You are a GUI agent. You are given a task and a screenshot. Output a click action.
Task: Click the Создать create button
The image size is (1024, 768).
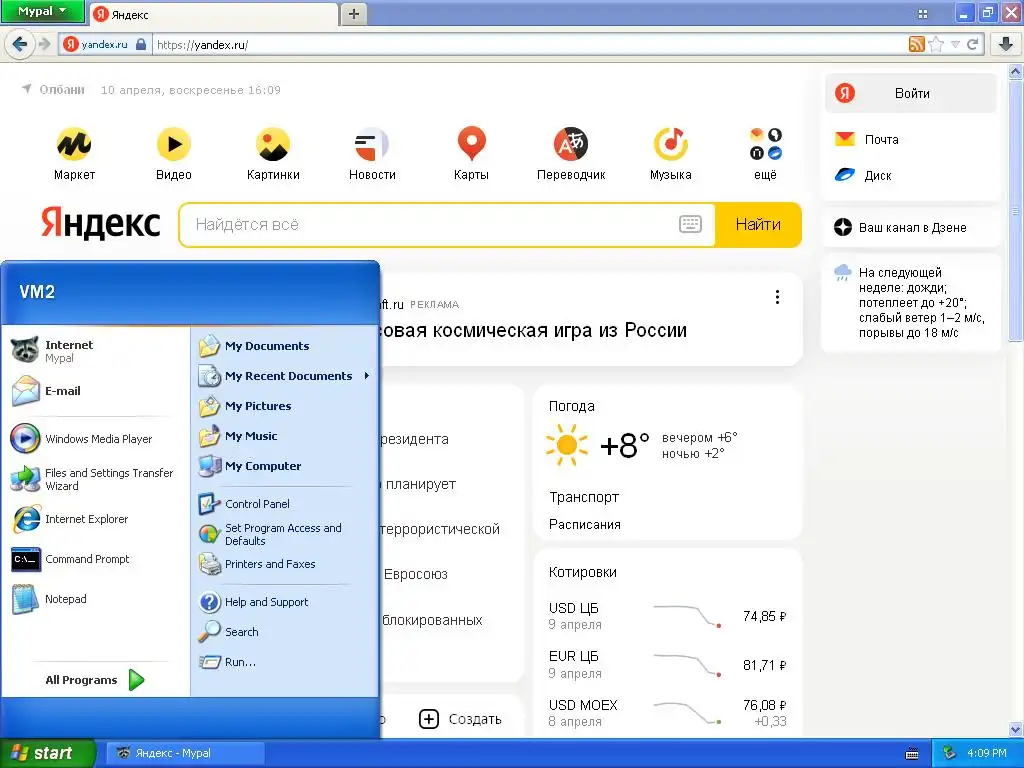point(460,719)
